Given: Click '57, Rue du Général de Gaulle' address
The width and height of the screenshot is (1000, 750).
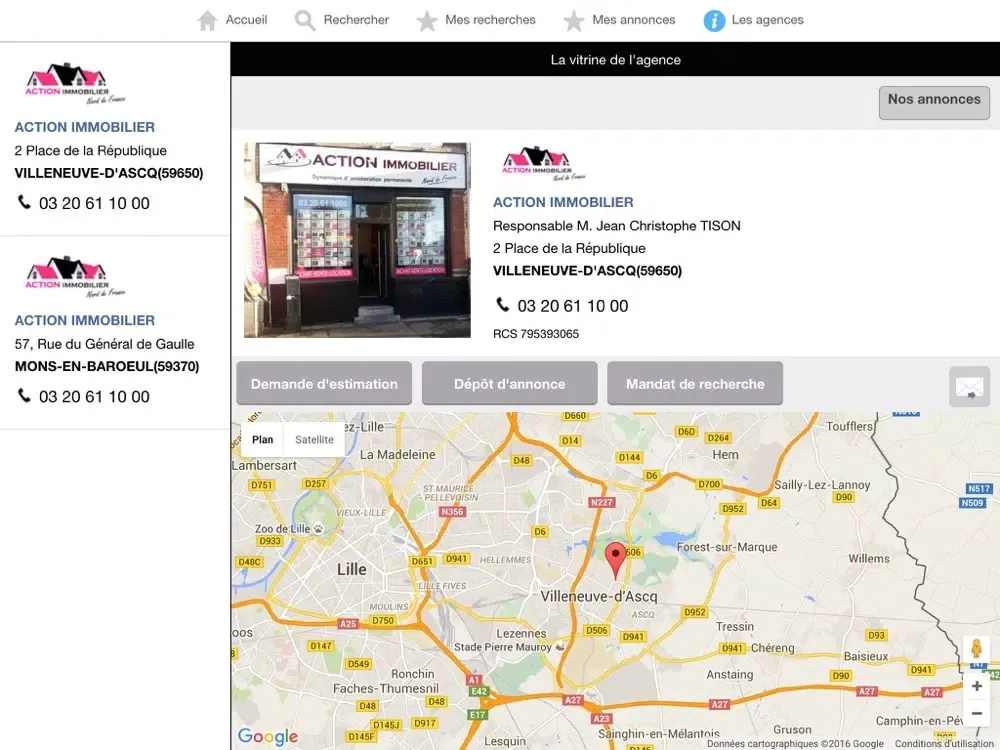Looking at the screenshot, I should 105,344.
